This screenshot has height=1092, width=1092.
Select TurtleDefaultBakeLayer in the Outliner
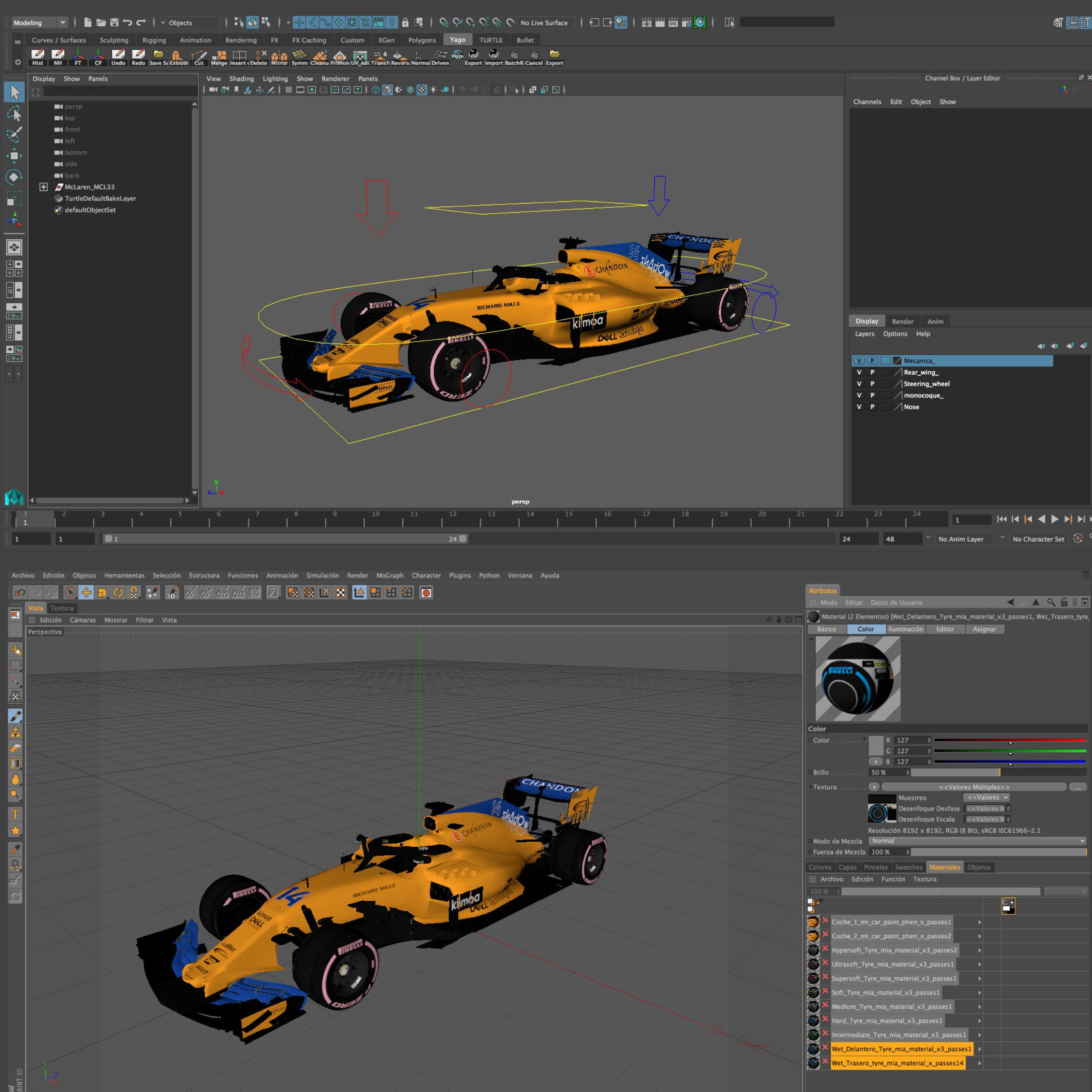(x=100, y=198)
